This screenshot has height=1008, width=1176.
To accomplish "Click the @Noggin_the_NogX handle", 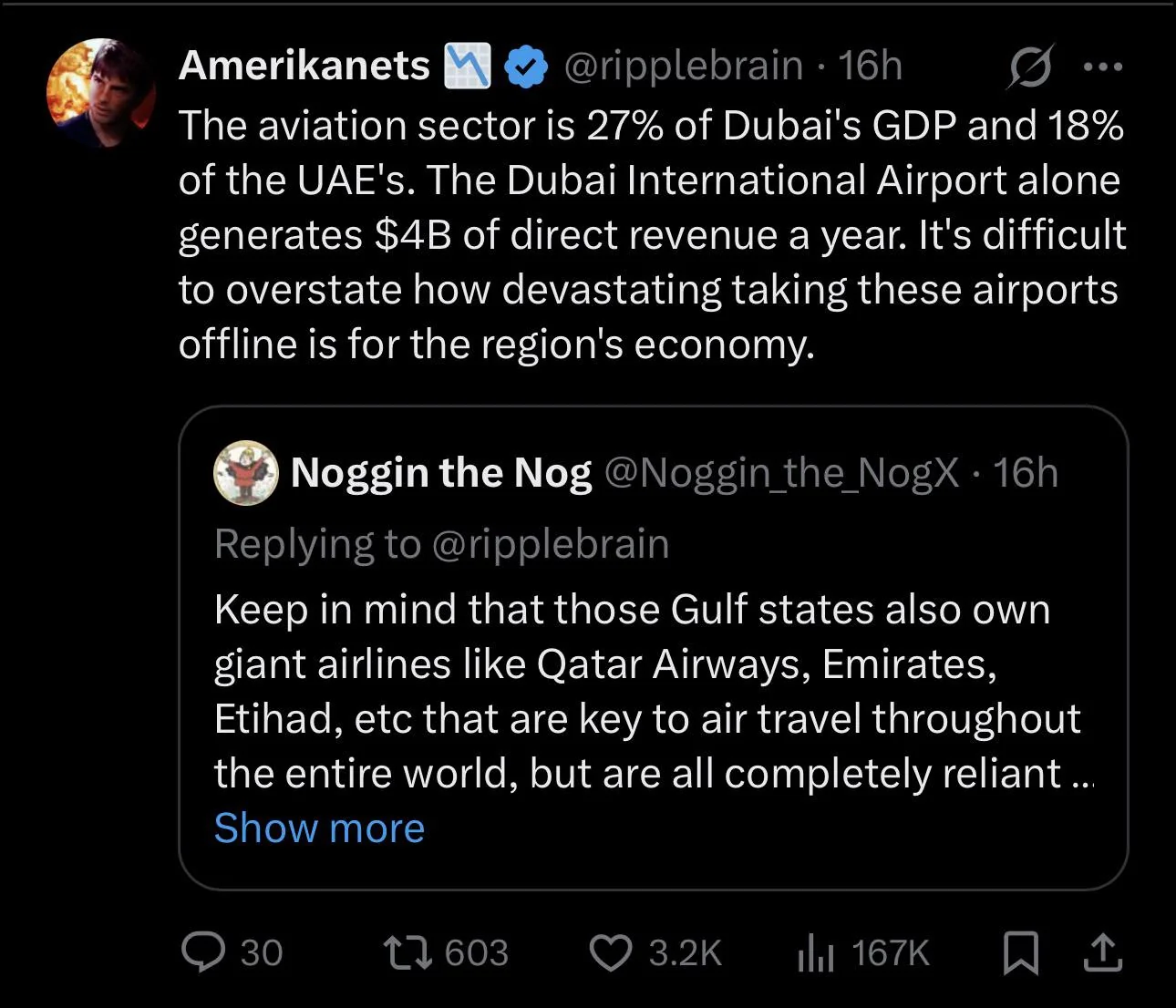I will (x=781, y=472).
